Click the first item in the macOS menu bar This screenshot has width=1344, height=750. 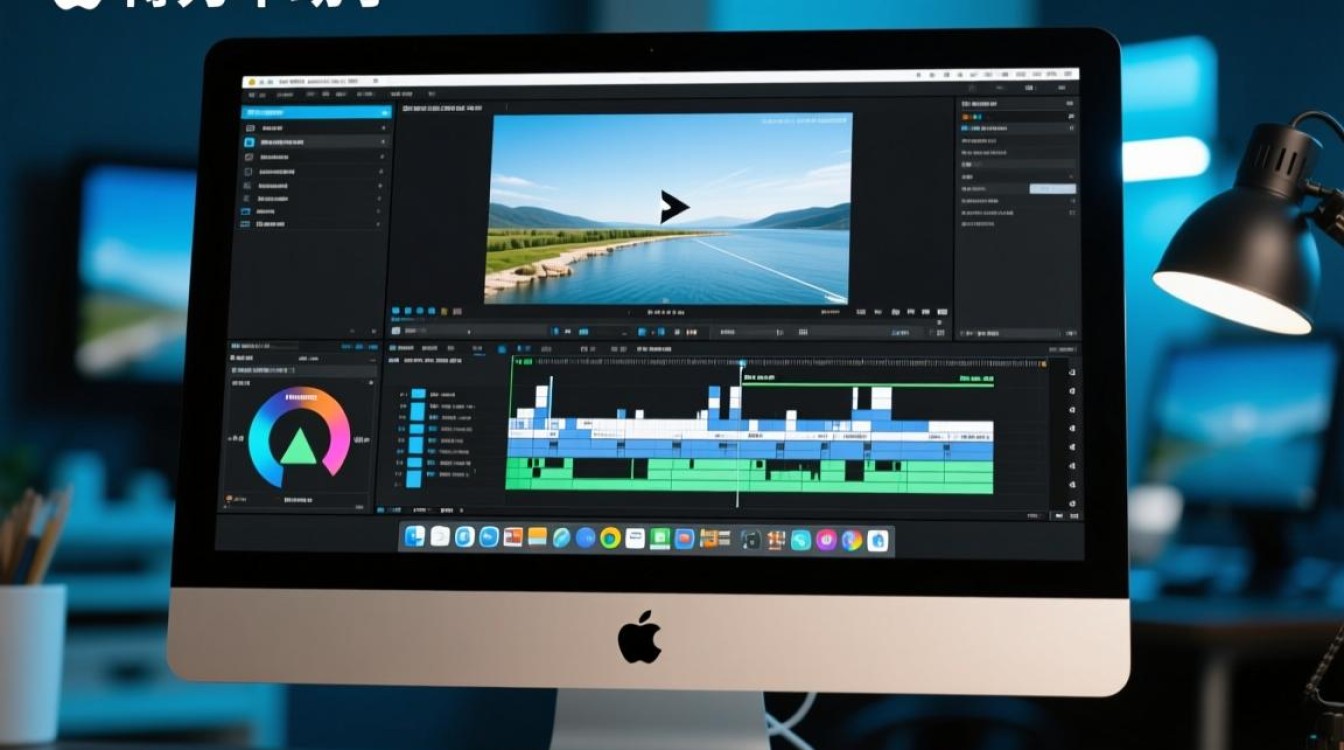(250, 82)
